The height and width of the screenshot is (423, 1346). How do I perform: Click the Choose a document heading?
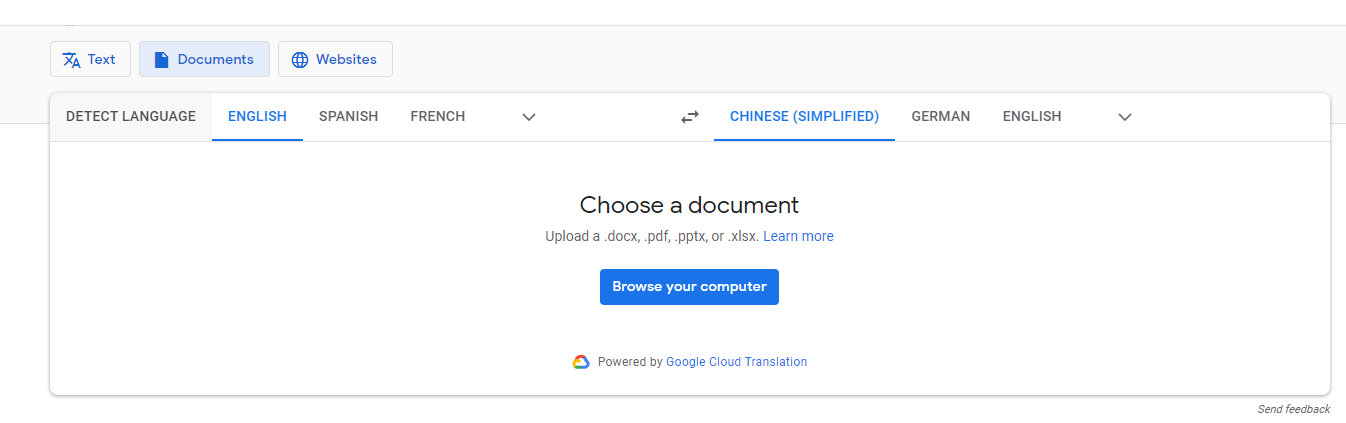689,205
